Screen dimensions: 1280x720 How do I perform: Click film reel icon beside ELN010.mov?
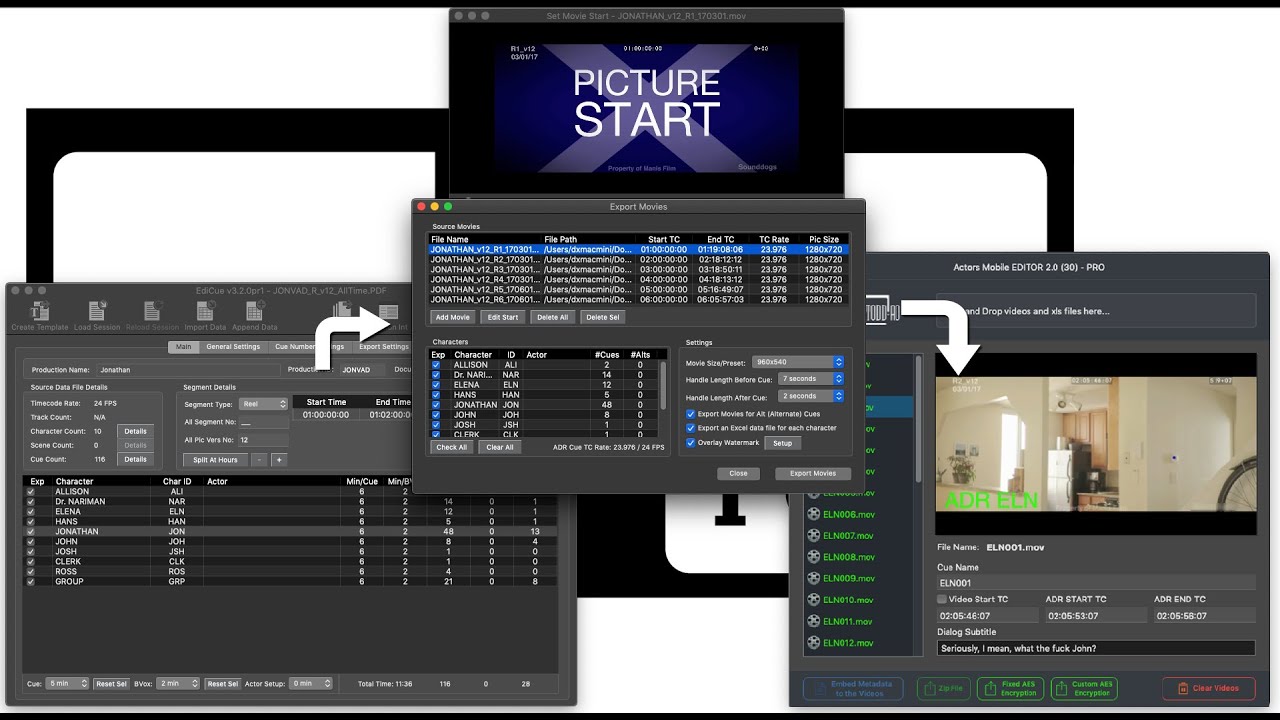tap(813, 600)
